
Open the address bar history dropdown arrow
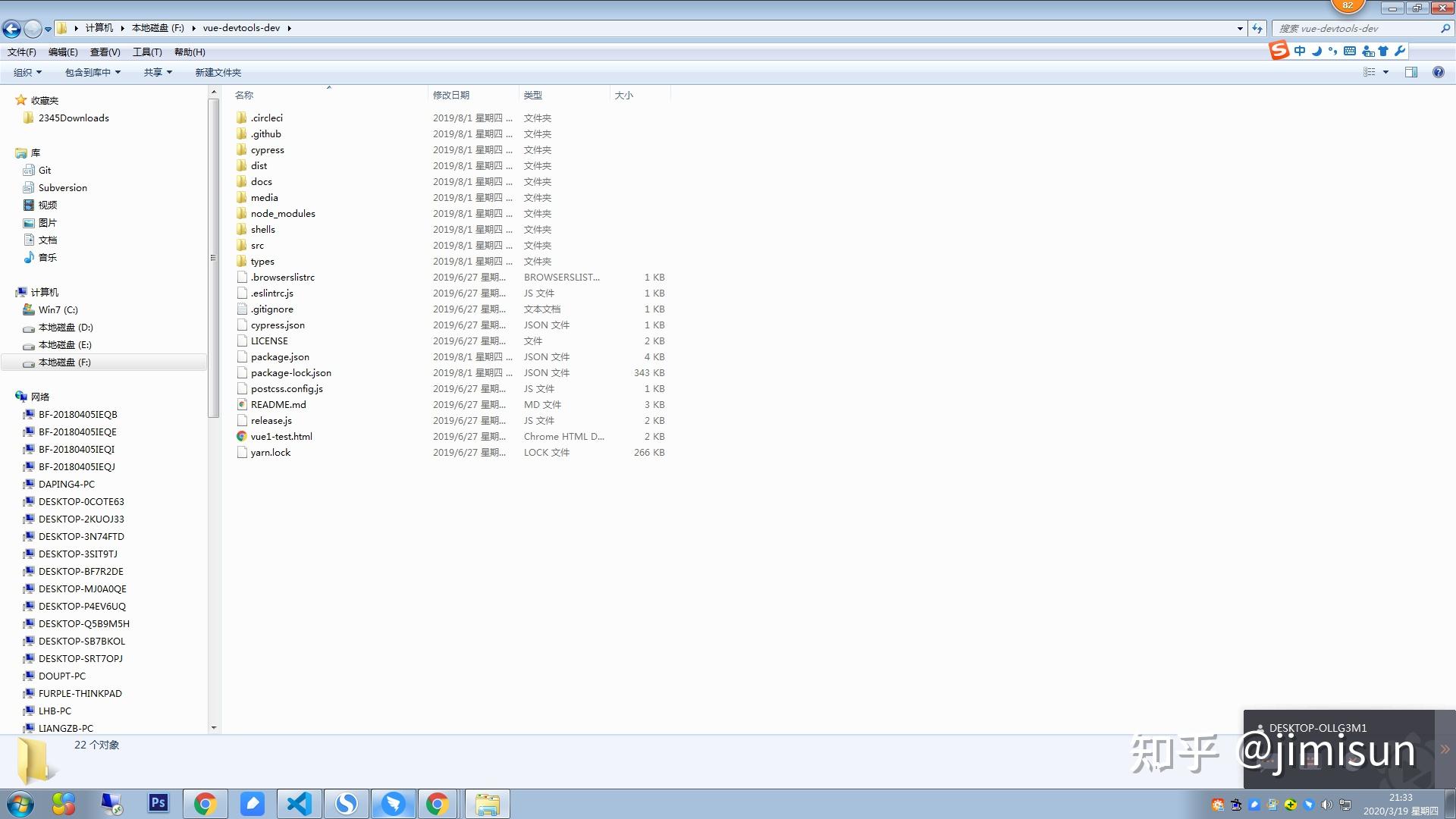(x=1240, y=29)
